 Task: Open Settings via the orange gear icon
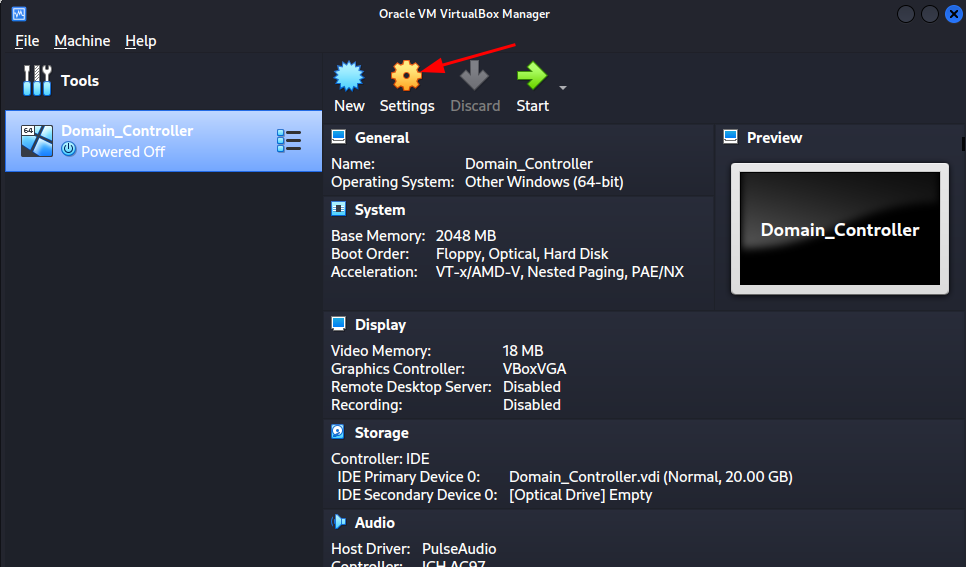[x=406, y=76]
